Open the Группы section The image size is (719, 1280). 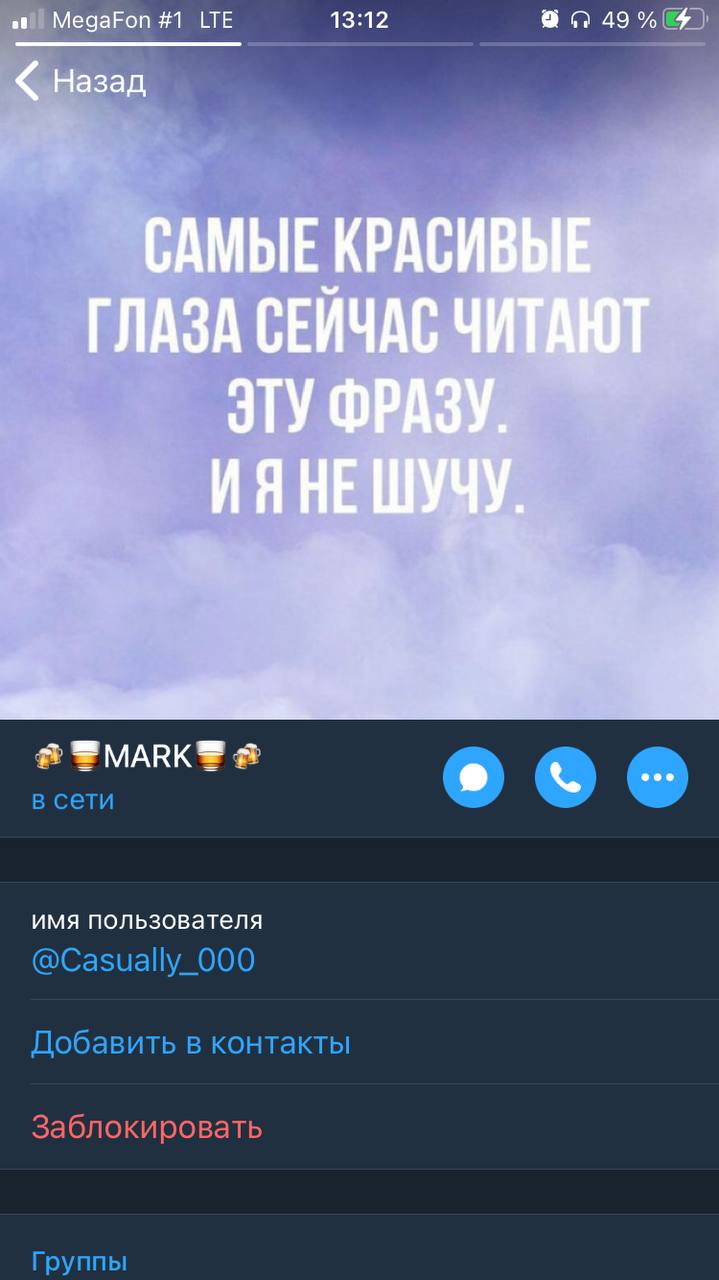tap(79, 1261)
